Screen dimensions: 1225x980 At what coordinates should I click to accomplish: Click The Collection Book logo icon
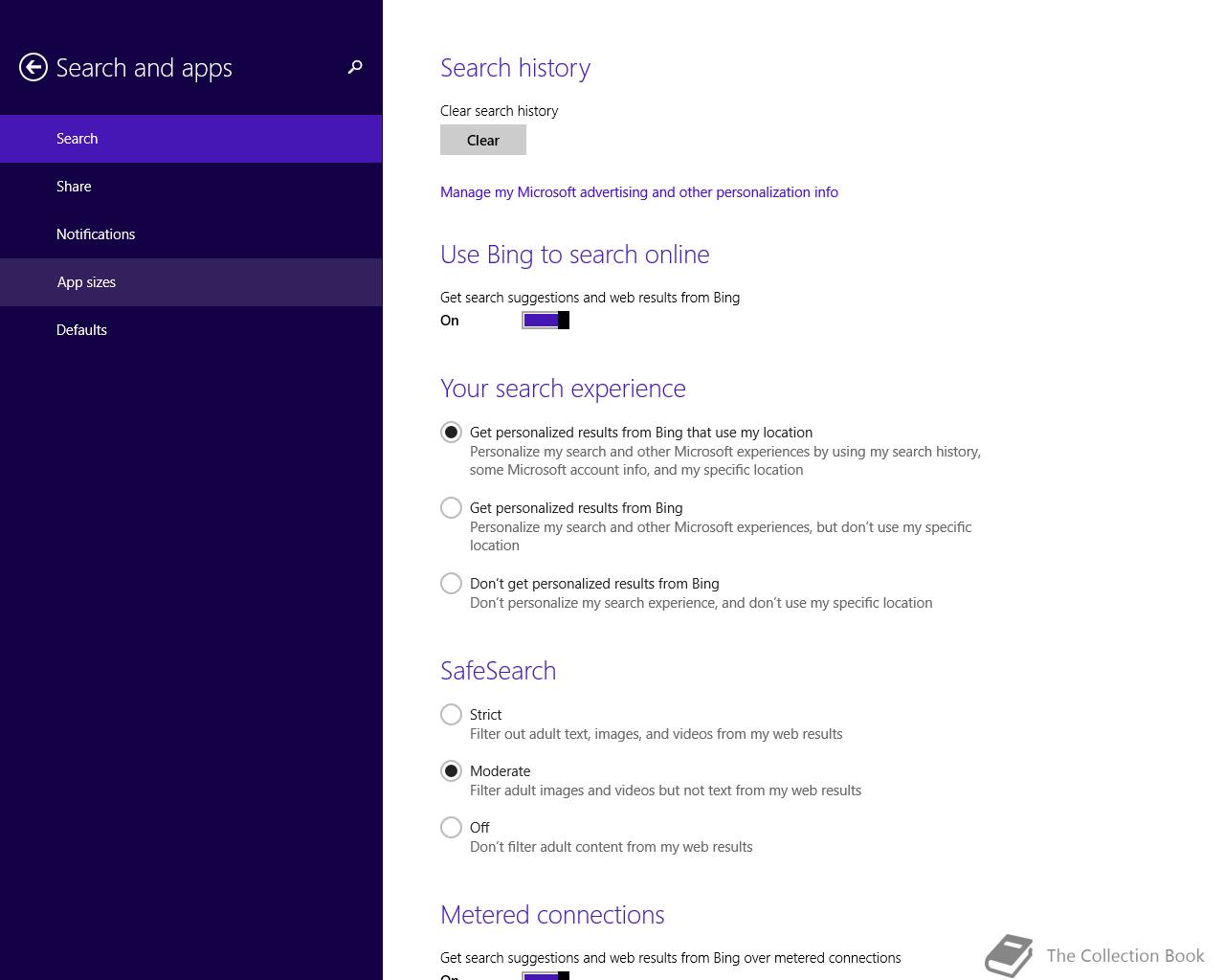1009,955
